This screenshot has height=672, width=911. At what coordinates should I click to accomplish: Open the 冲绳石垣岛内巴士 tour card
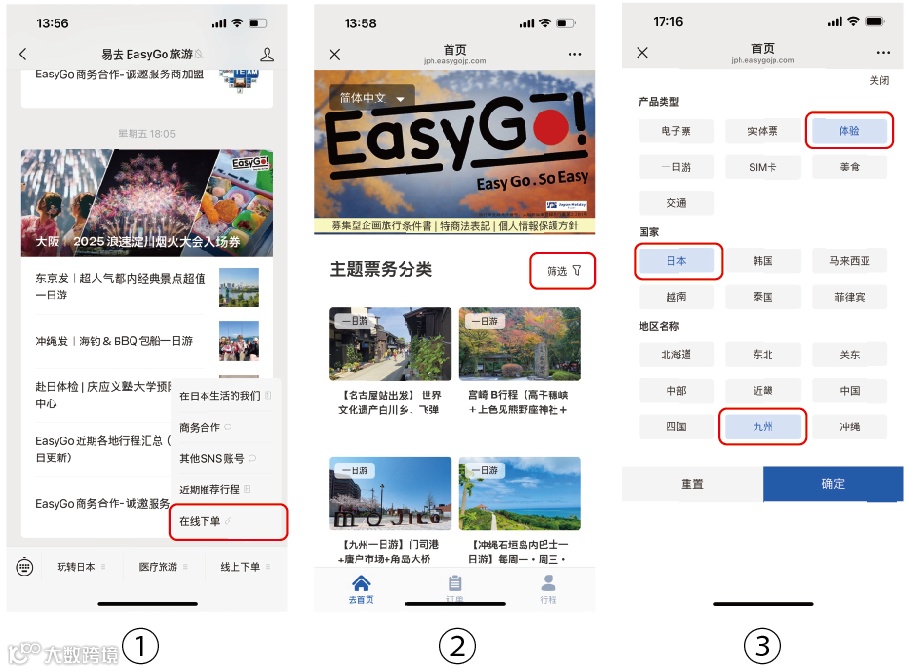click(x=519, y=511)
